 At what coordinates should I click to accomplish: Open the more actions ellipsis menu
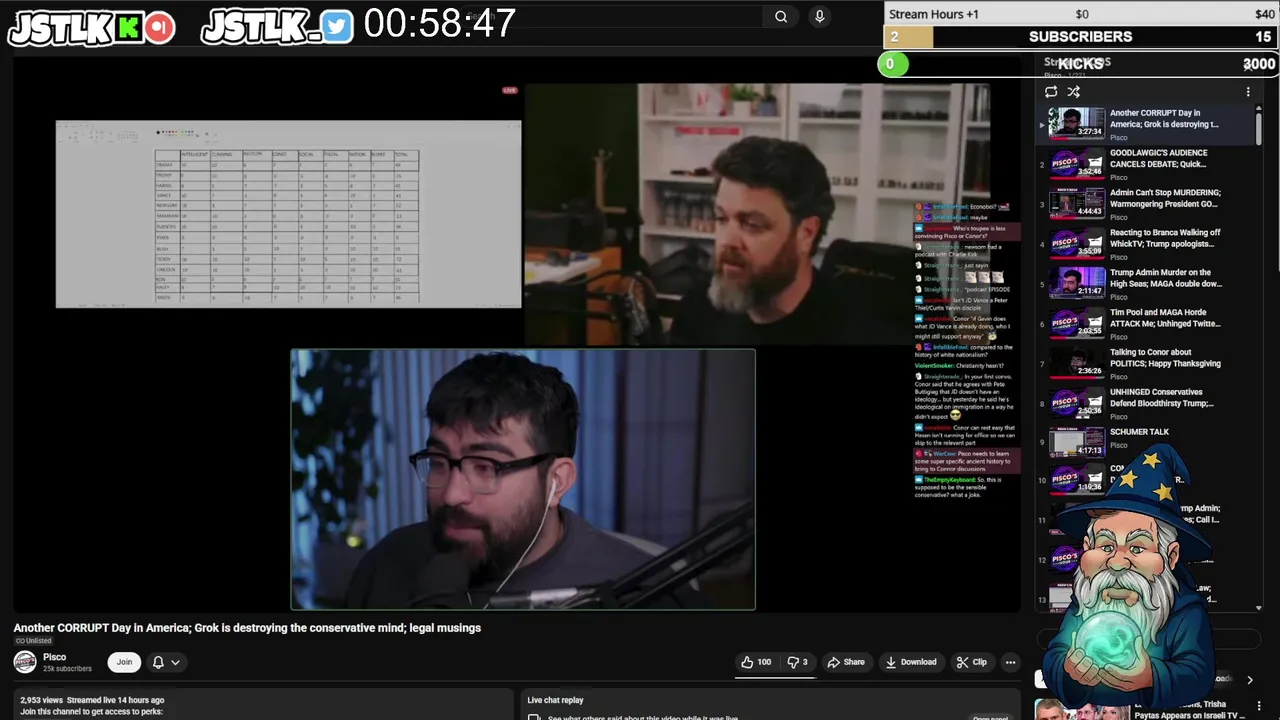tap(1010, 662)
